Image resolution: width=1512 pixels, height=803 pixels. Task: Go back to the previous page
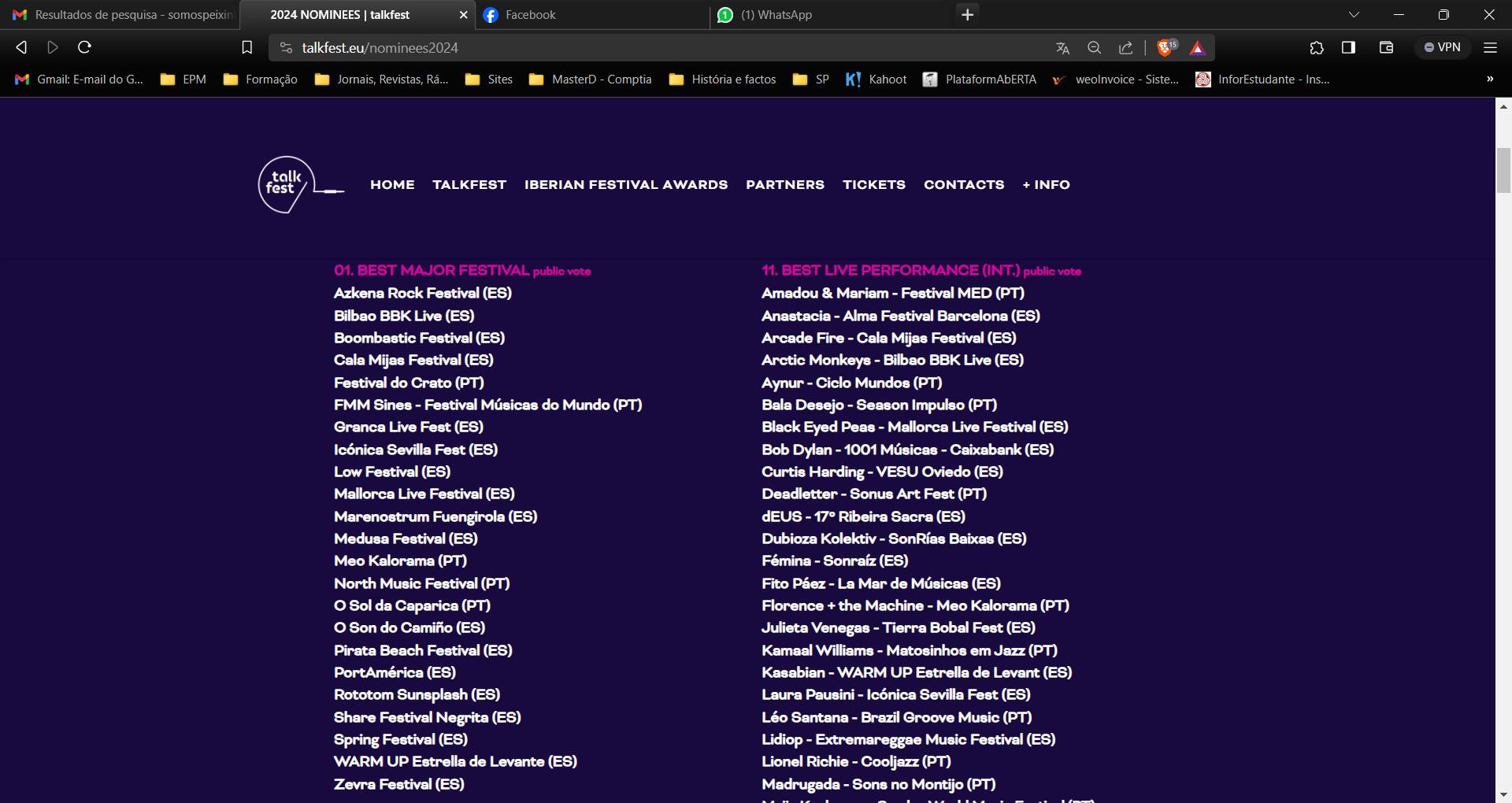tap(21, 48)
